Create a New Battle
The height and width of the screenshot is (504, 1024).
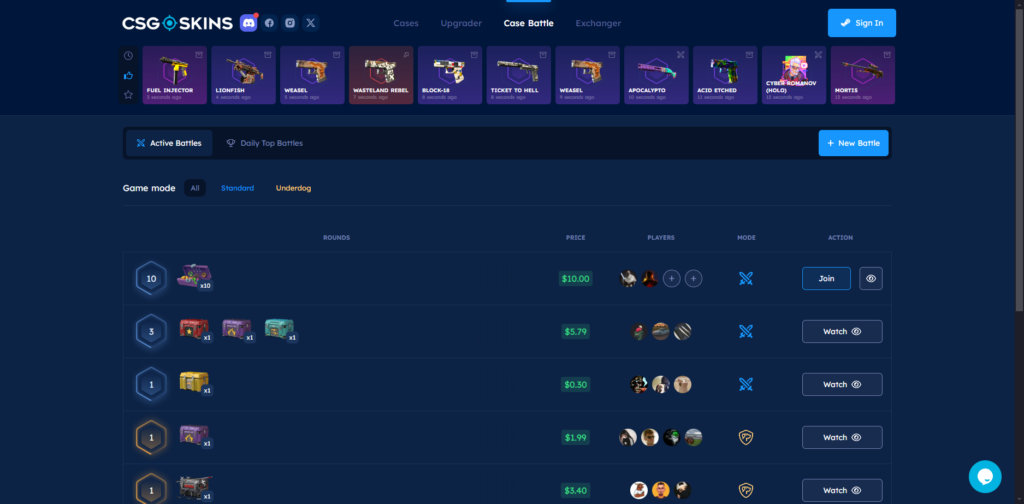pyautogui.click(x=854, y=143)
